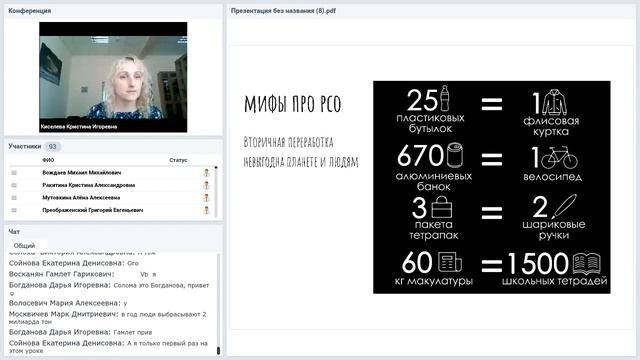Select participant Мутовкина Алёна Алексеевна
640x360 pixels.
click(x=81, y=198)
